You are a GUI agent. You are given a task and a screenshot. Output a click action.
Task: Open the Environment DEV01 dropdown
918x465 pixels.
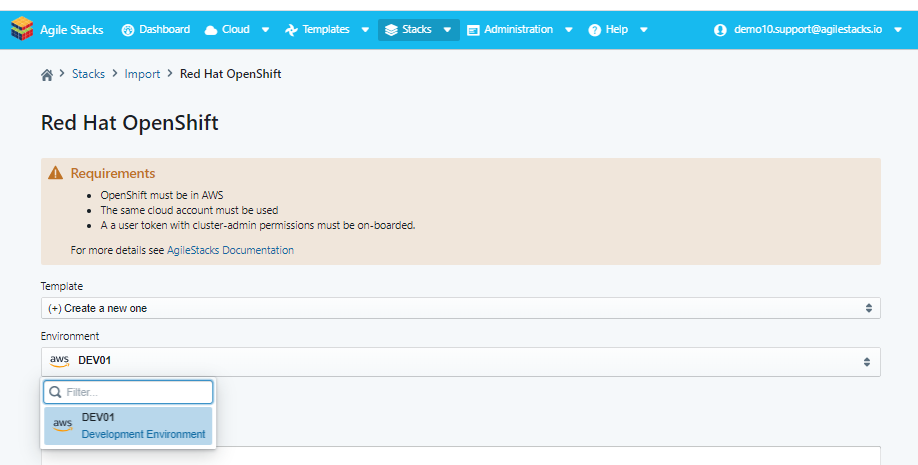coord(461,361)
